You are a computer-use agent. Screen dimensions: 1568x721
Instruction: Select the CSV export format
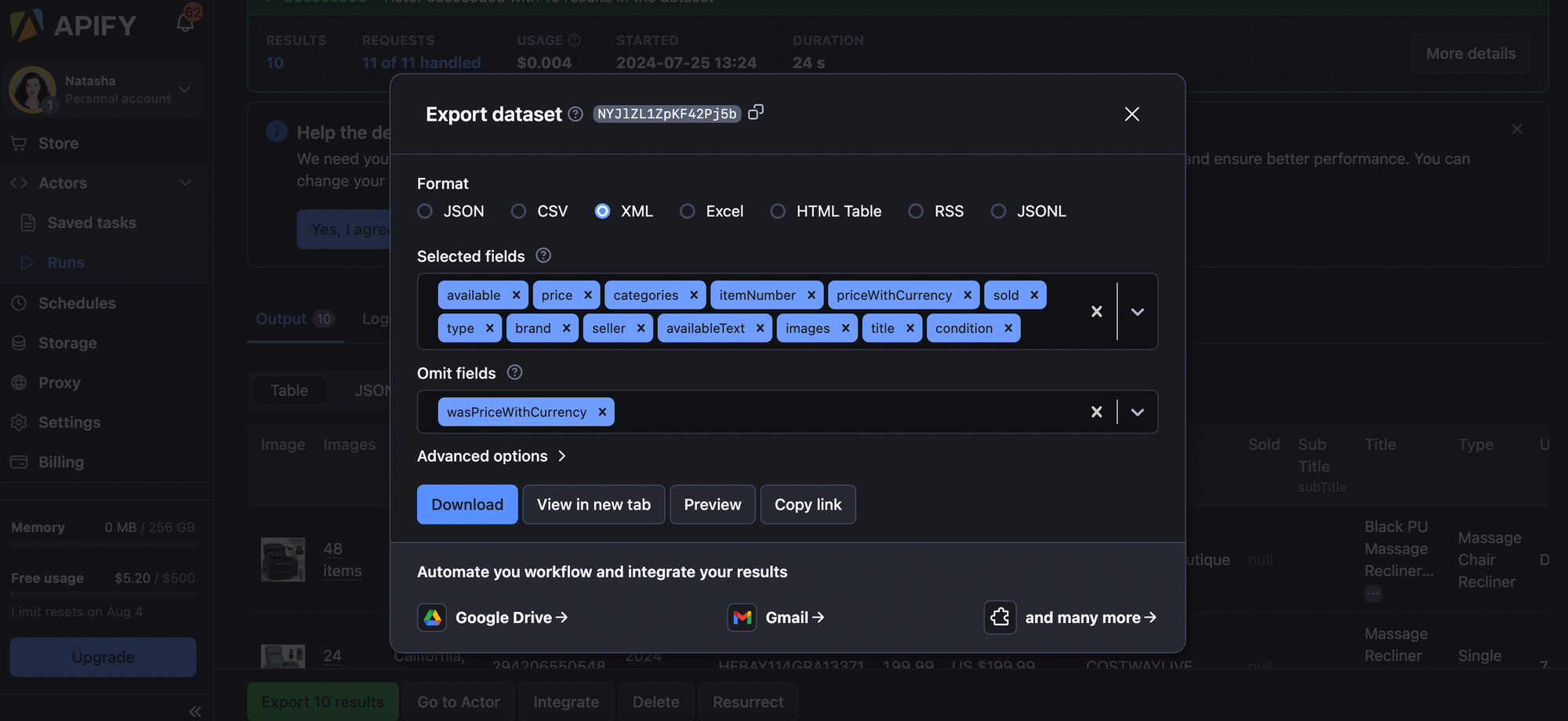pos(518,211)
